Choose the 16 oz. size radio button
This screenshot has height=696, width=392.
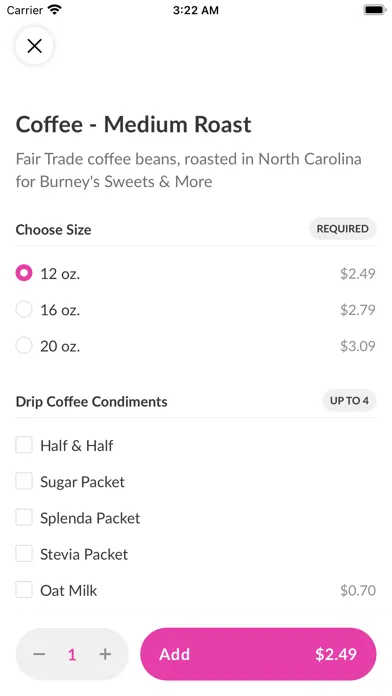[24, 309]
